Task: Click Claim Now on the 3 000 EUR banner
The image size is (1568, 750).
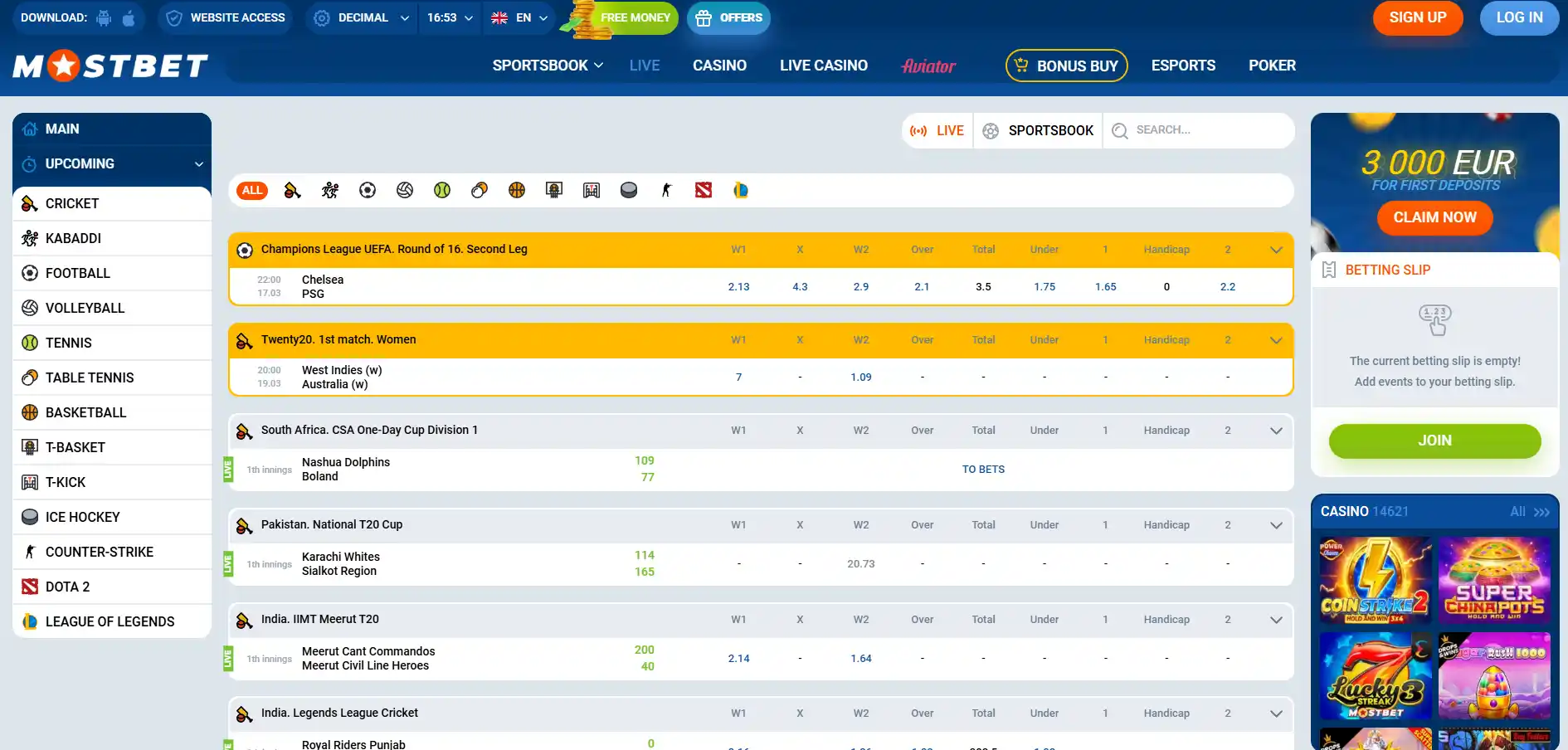Action: pos(1435,217)
